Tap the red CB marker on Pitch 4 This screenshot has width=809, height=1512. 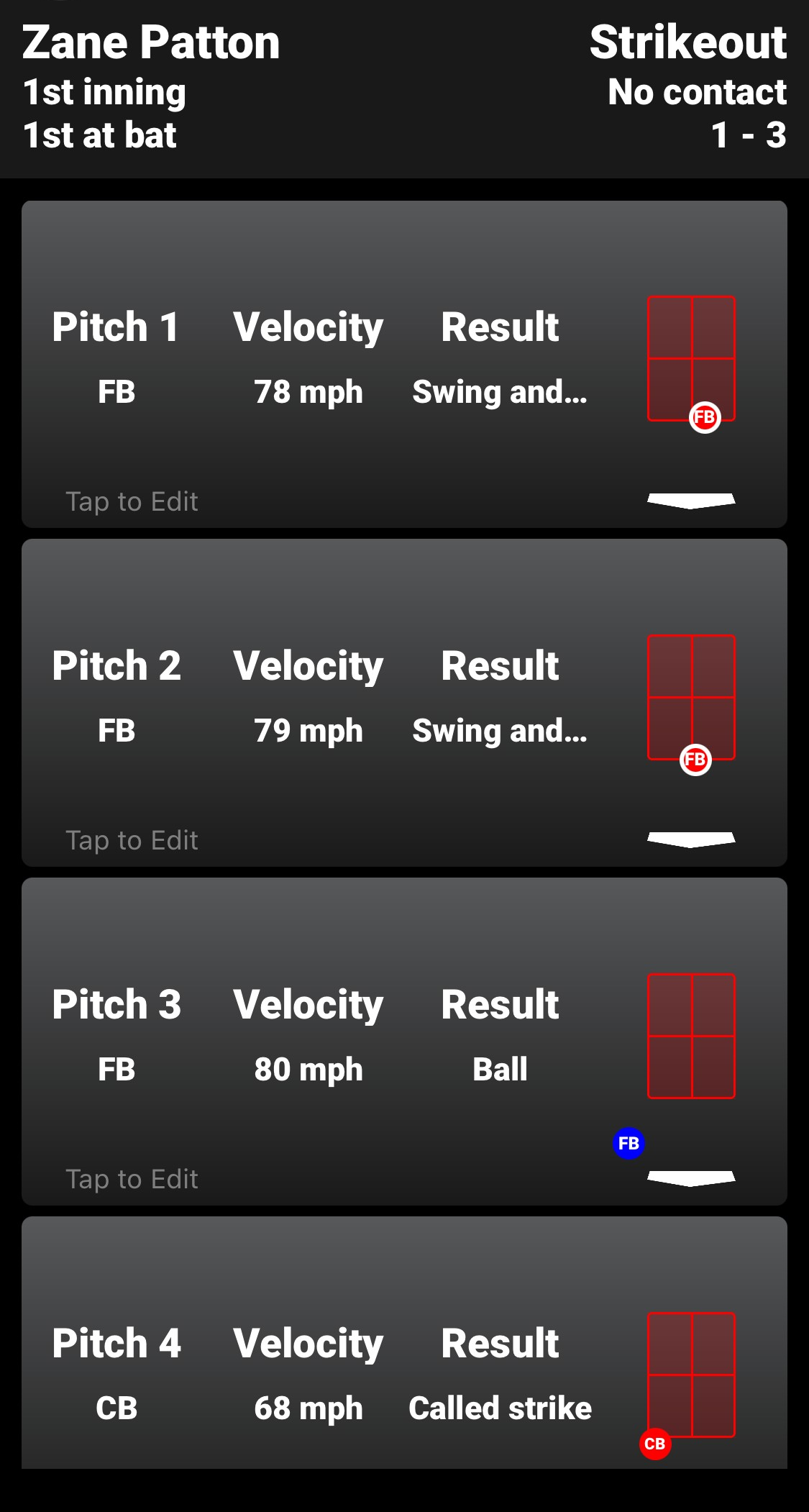click(x=655, y=1444)
